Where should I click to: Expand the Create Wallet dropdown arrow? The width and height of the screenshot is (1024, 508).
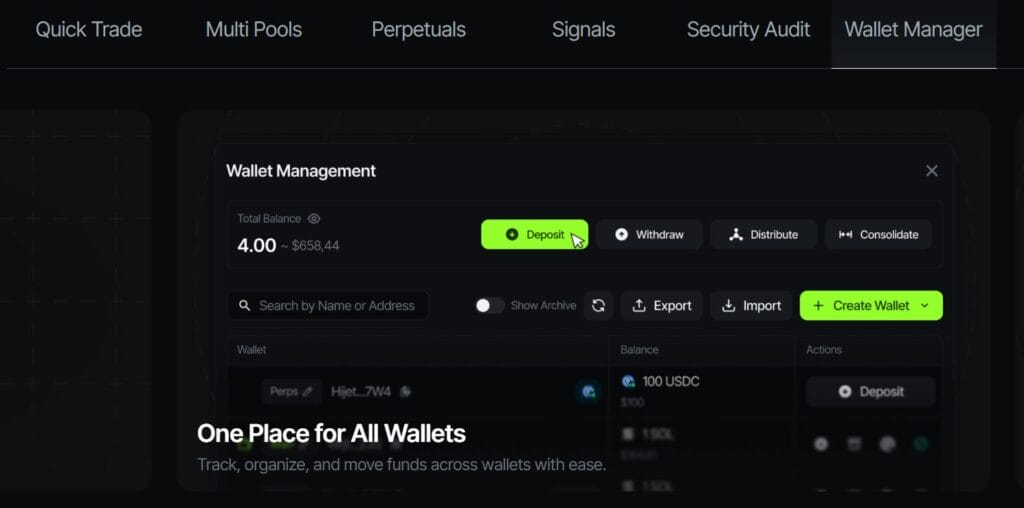[925, 306]
